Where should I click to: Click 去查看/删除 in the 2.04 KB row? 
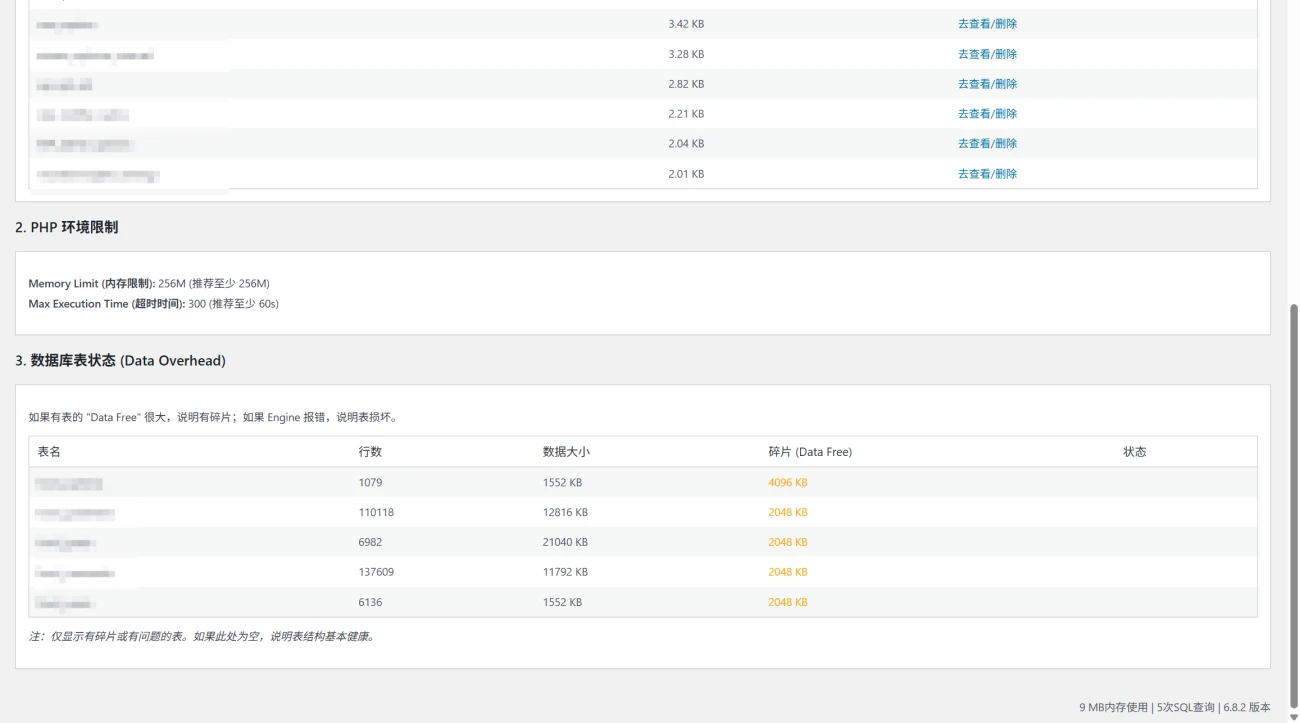[x=987, y=144]
